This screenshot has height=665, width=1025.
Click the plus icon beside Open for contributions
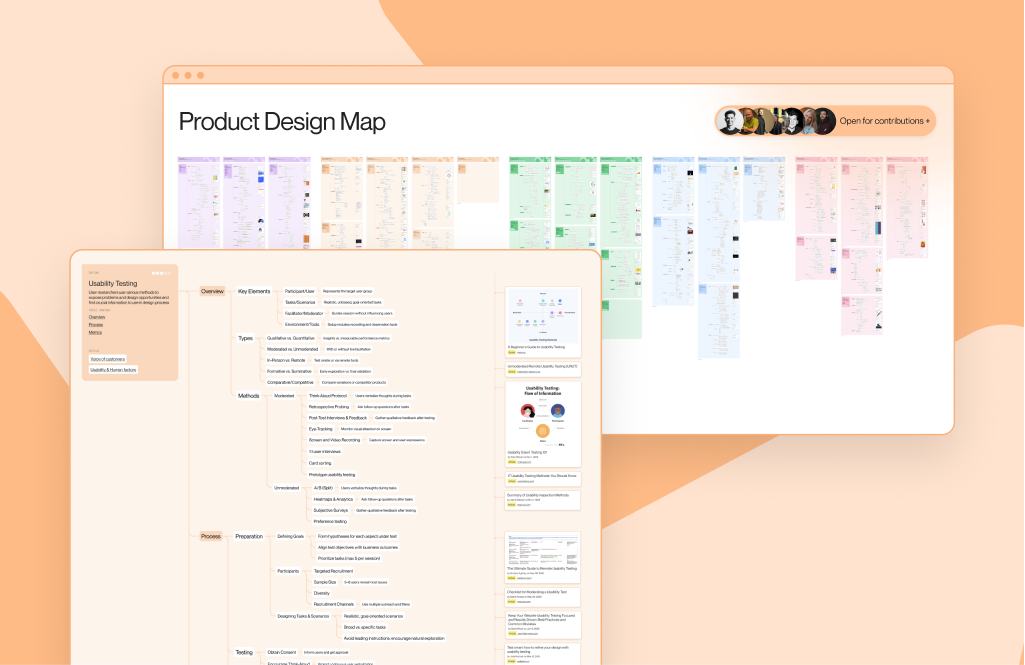928,120
